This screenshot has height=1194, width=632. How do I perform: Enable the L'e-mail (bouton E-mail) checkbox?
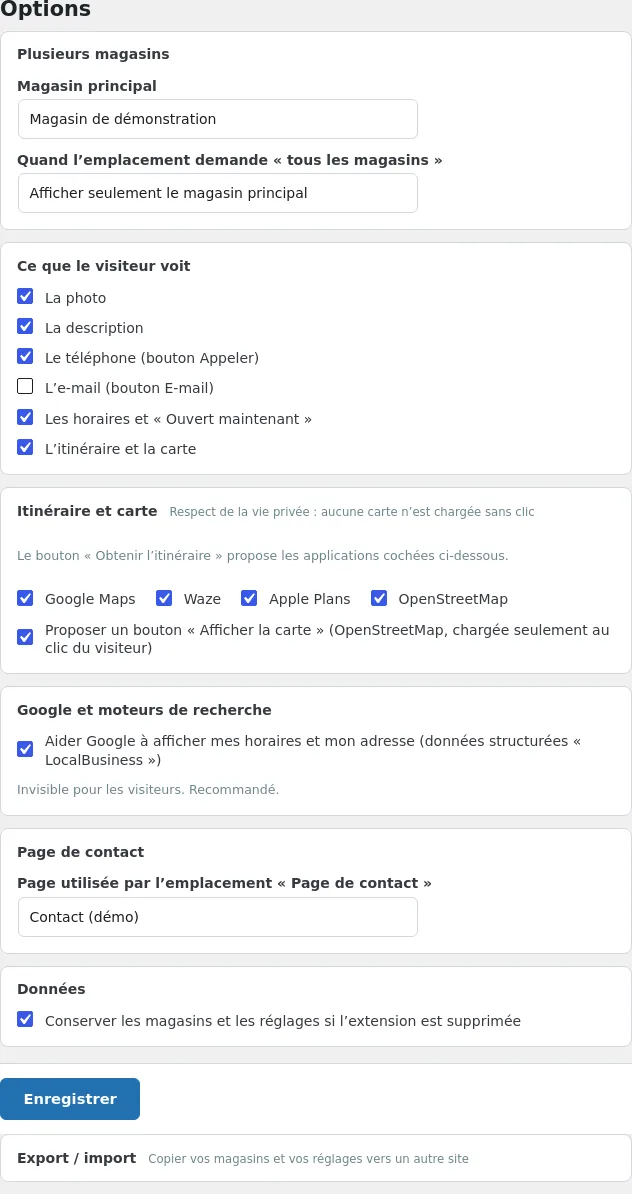(x=25, y=387)
